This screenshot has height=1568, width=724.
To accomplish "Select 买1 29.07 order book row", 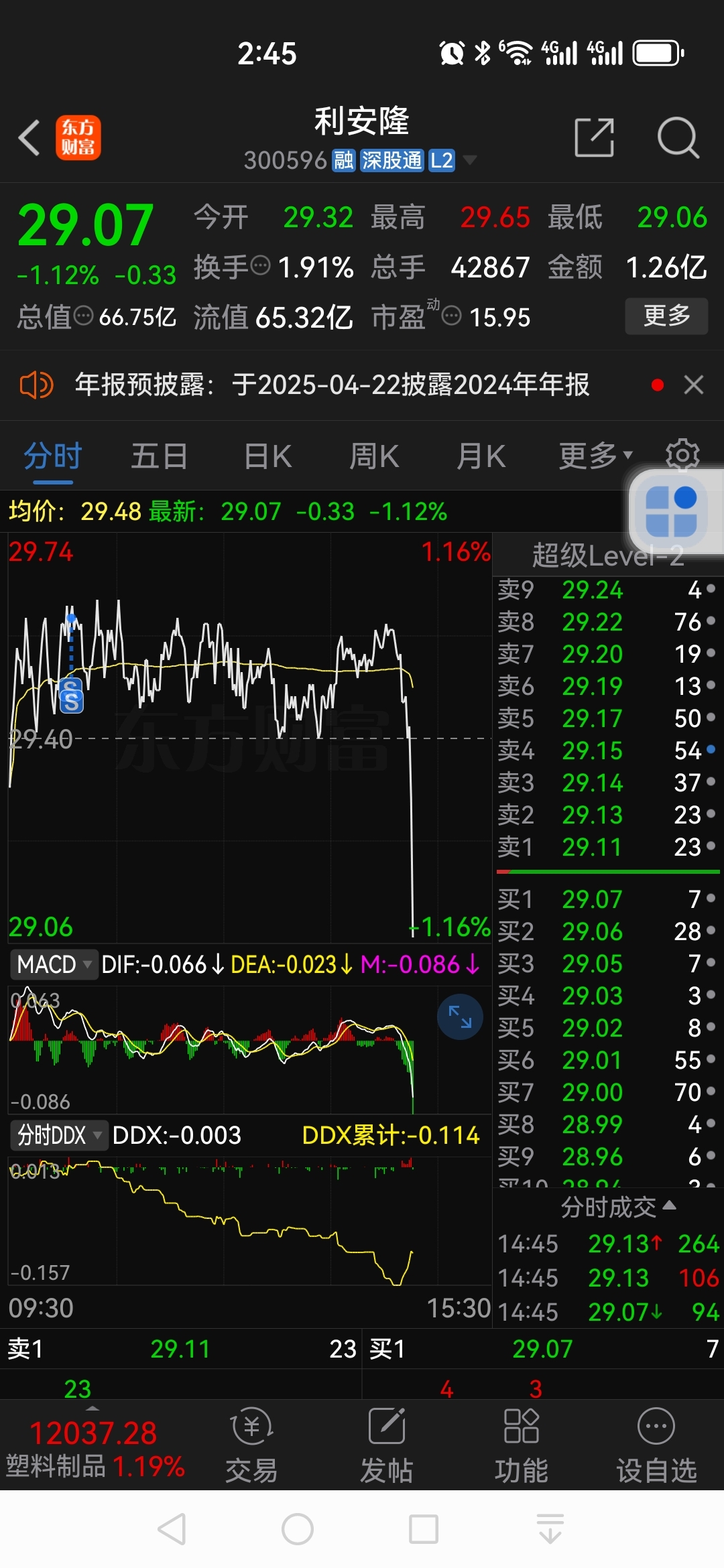I will point(607,899).
